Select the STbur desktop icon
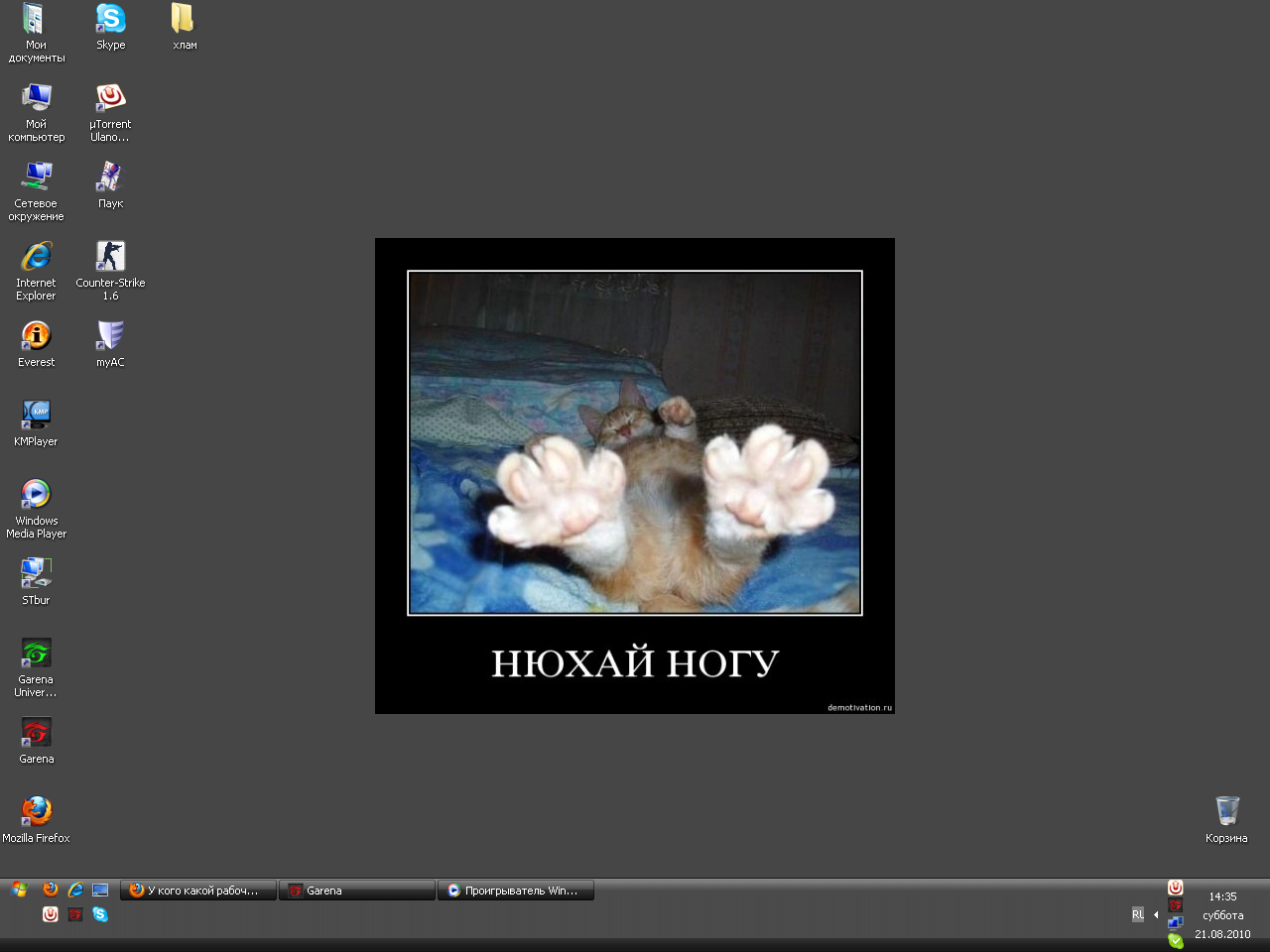The image size is (1270, 952). click(36, 573)
